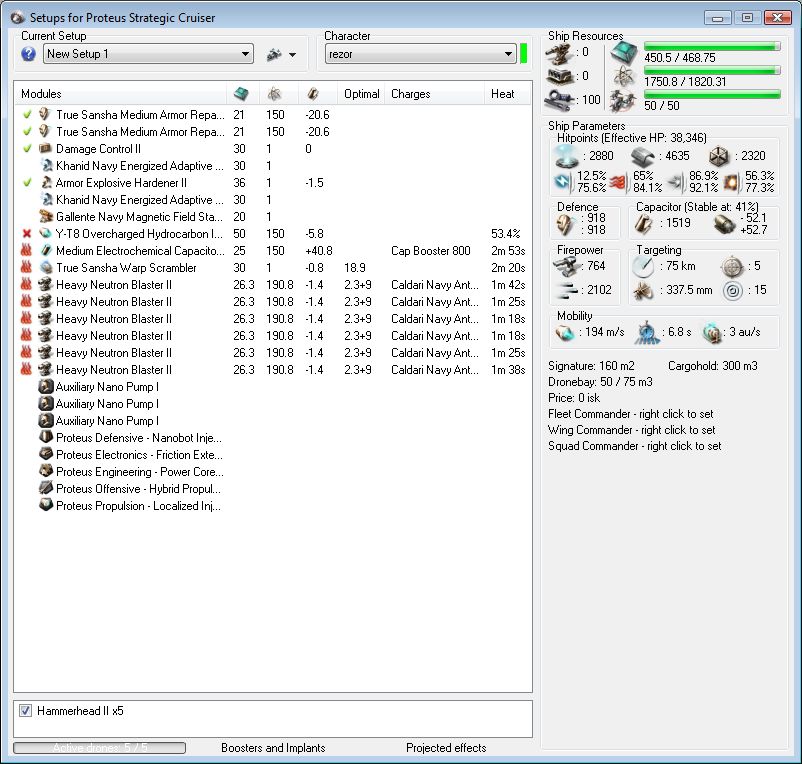Click the max velocity icon showing 194 m/s
802x764 pixels.
coord(565,332)
